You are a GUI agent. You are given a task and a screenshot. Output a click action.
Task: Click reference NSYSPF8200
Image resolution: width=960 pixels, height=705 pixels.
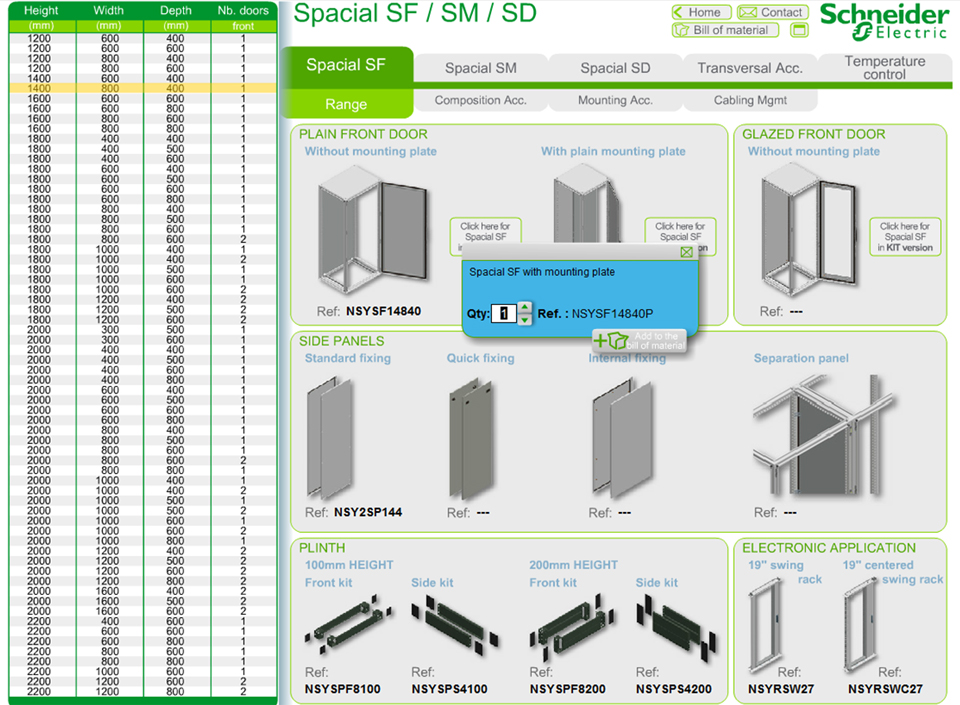[568, 689]
